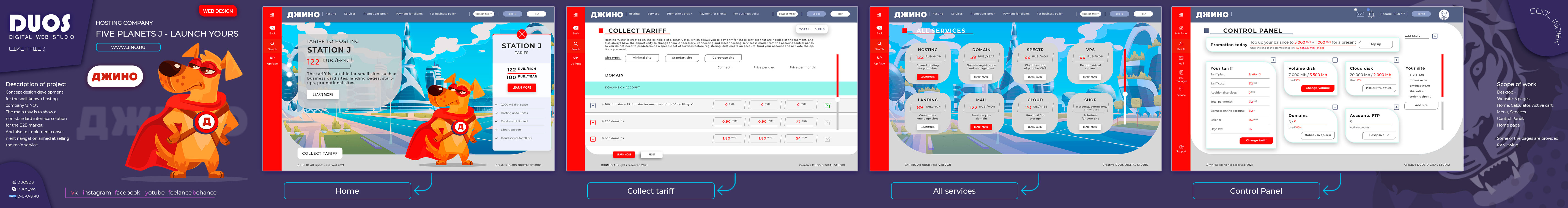Image resolution: width=1568 pixels, height=208 pixels.
Task: Toggle the checkbox for 300 domains row
Action: click(827, 139)
